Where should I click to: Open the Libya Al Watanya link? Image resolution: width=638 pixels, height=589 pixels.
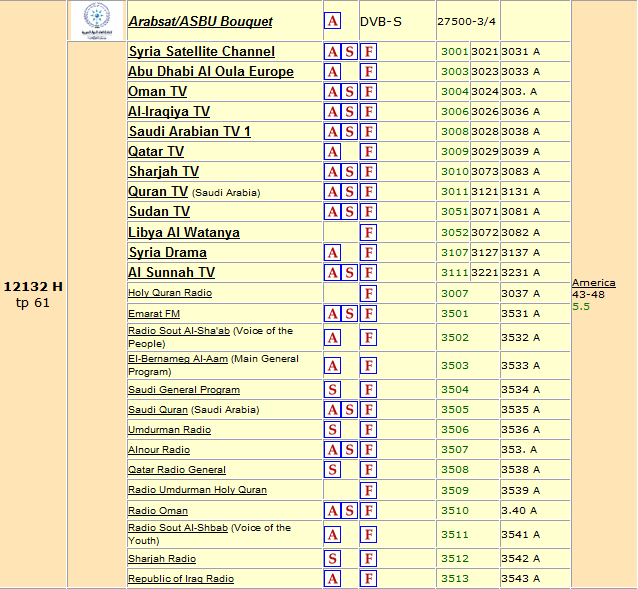[184, 232]
